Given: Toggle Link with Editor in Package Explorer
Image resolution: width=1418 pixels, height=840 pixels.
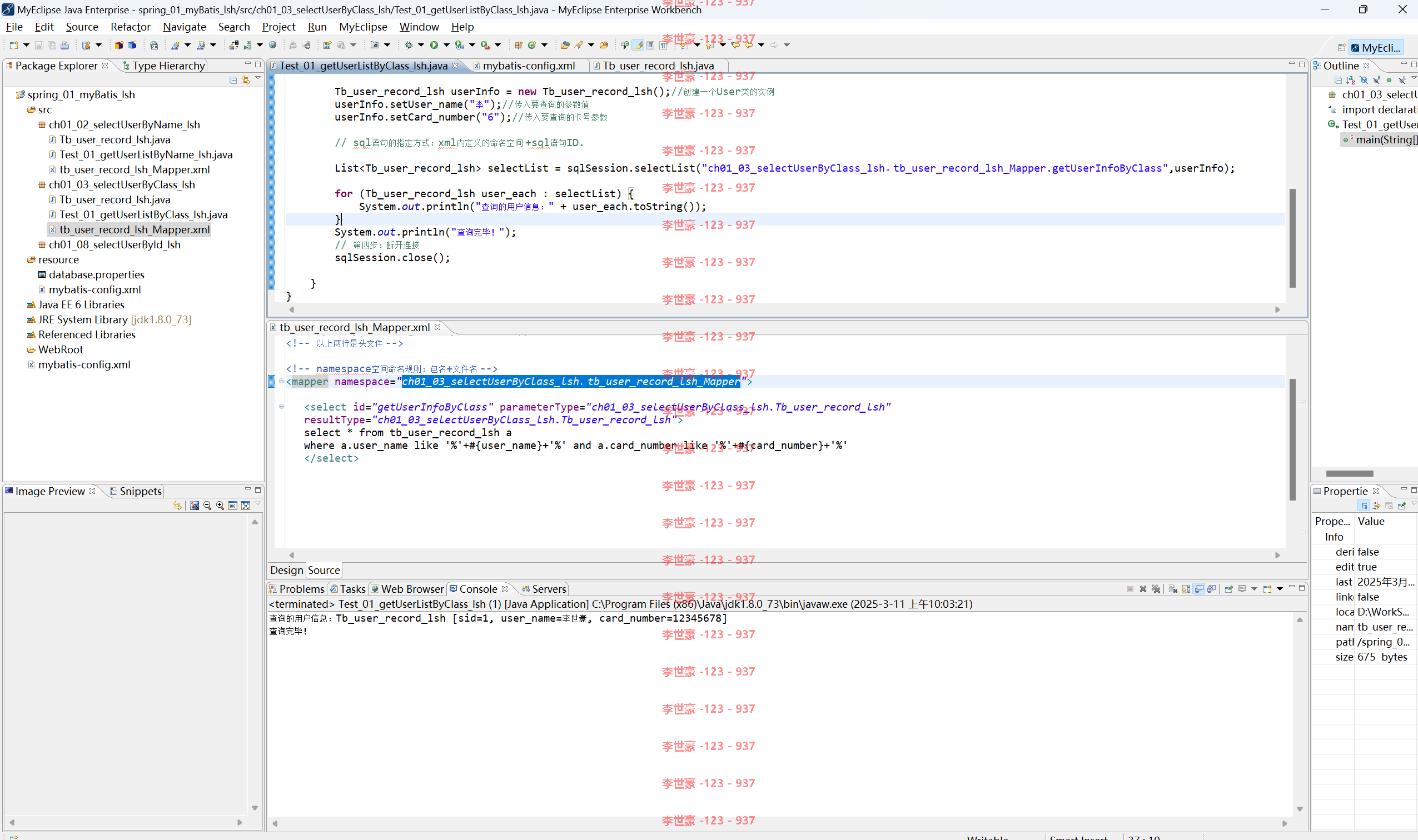Looking at the screenshot, I should 246,81.
